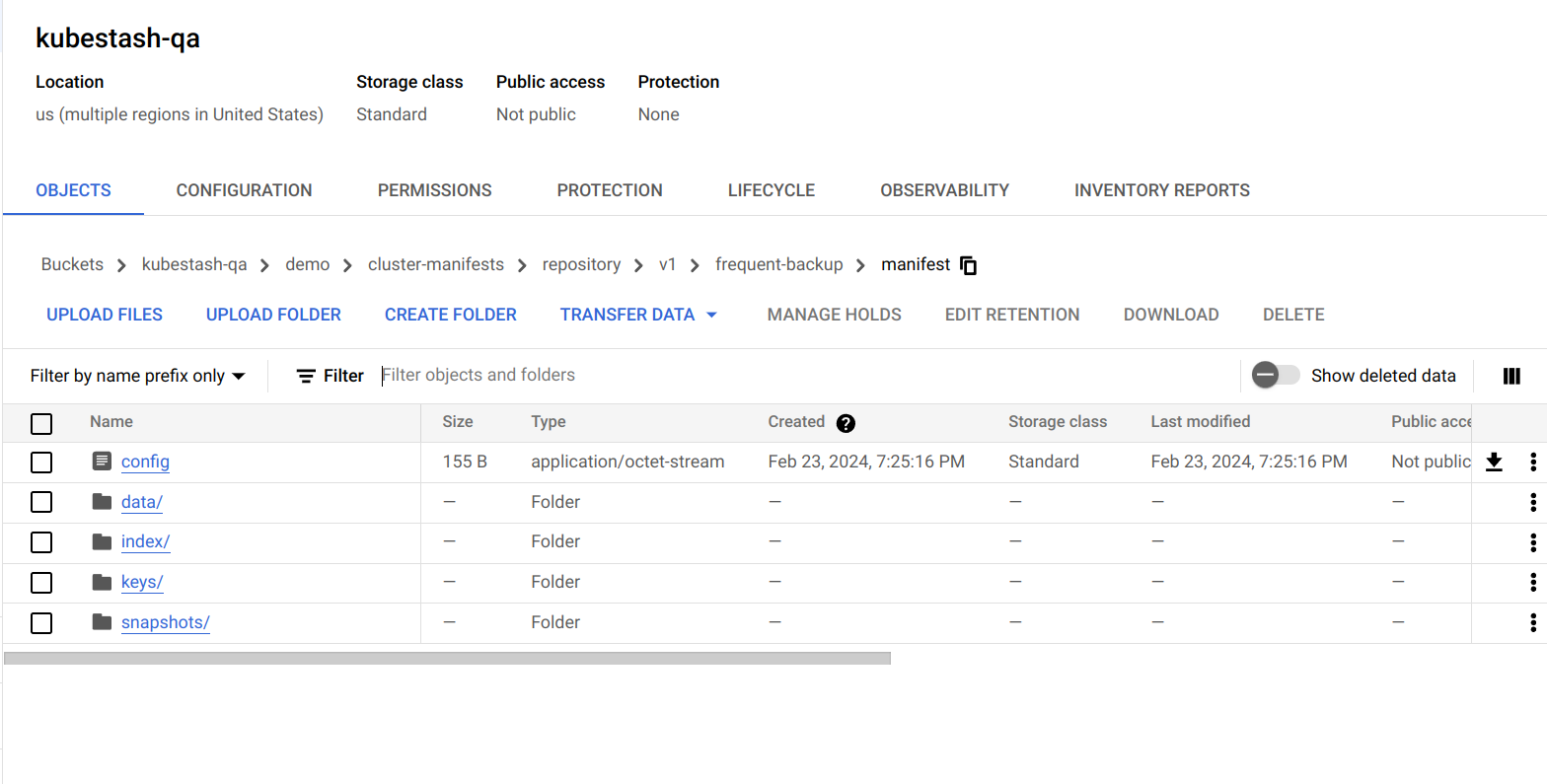Screen dimensions: 1547x784
Task: Click the Upload Files button
Action: coord(105,315)
